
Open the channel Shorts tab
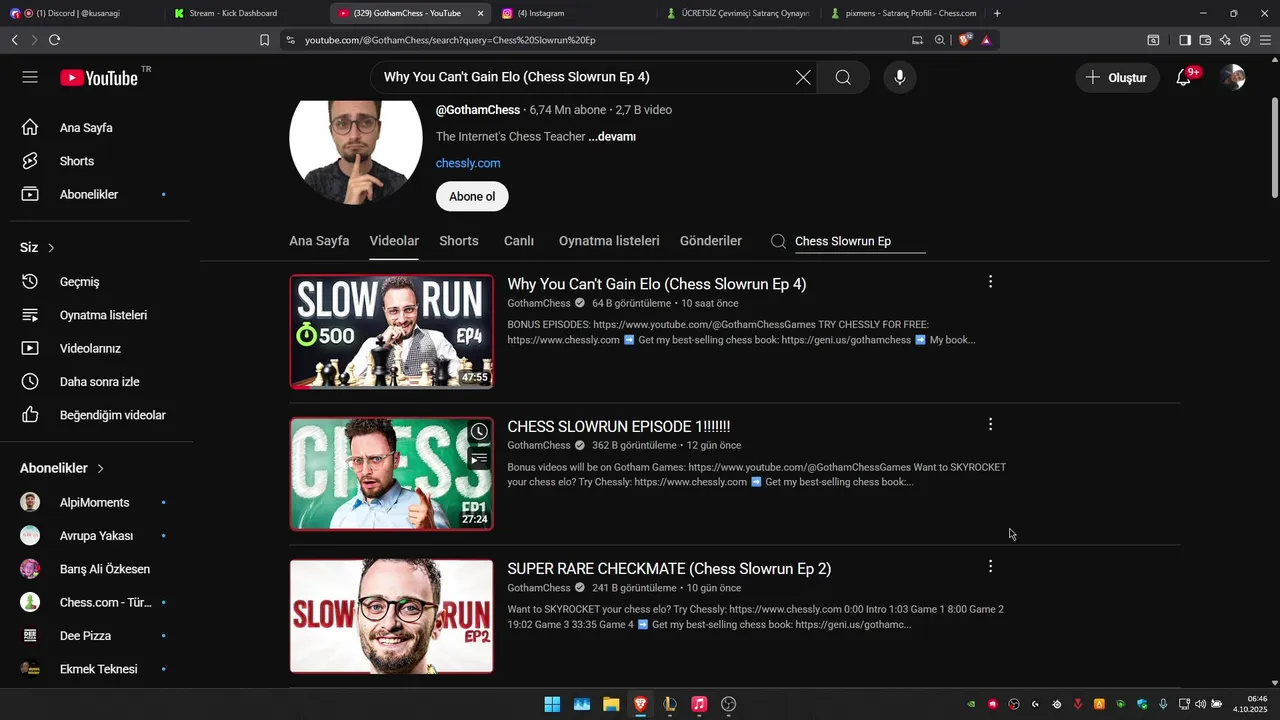(459, 241)
